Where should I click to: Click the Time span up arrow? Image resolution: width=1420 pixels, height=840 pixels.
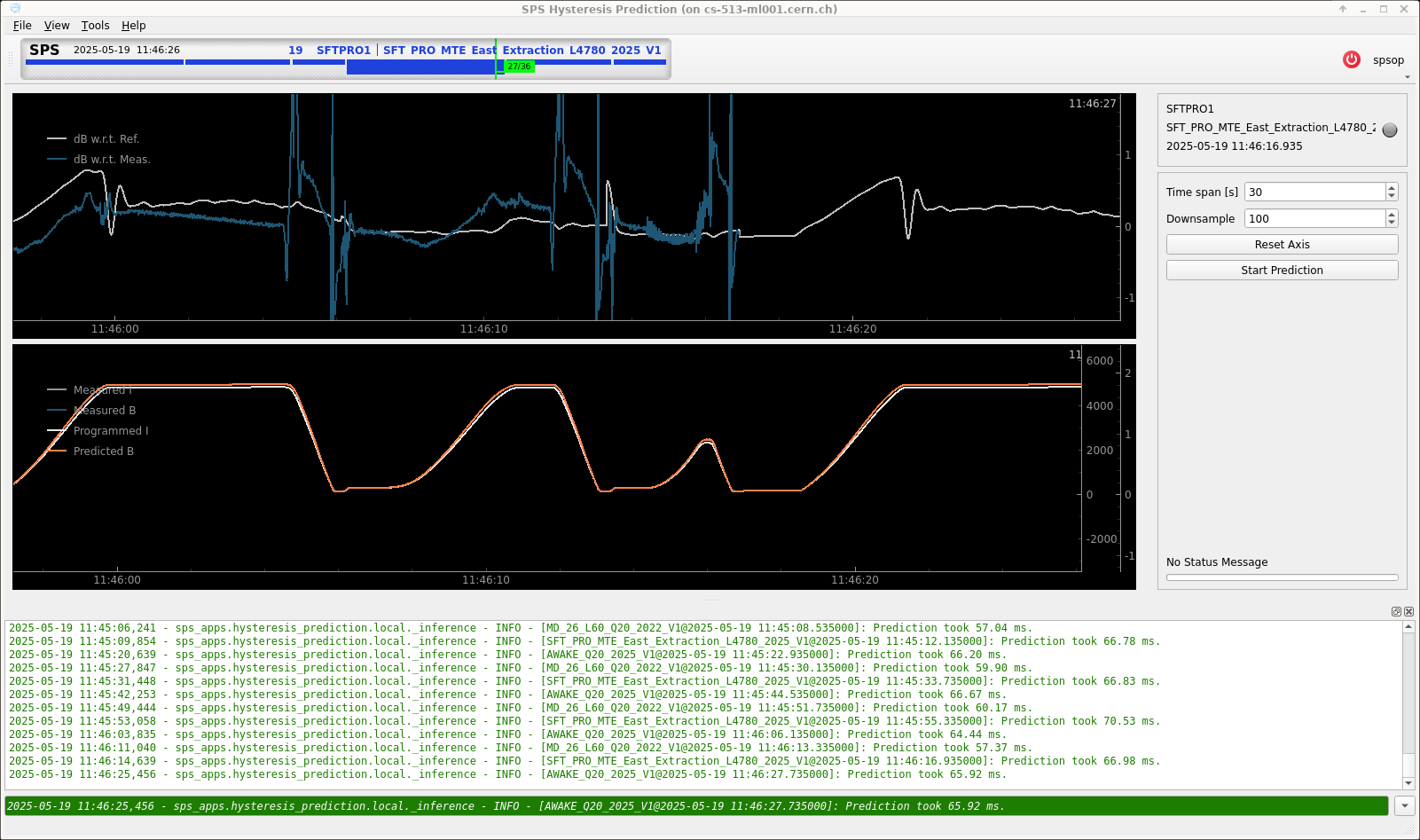1391,188
